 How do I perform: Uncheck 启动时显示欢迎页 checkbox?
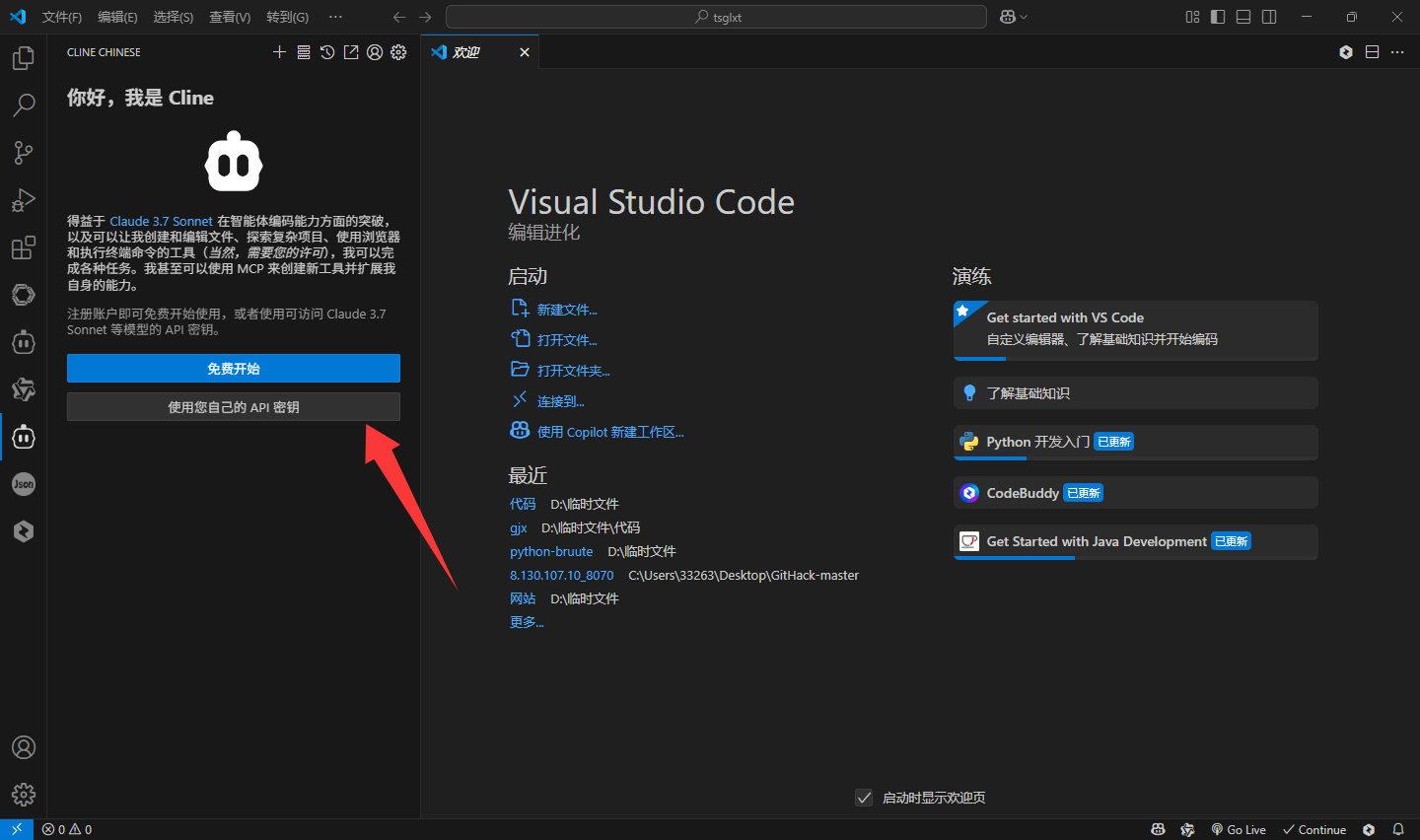click(864, 798)
